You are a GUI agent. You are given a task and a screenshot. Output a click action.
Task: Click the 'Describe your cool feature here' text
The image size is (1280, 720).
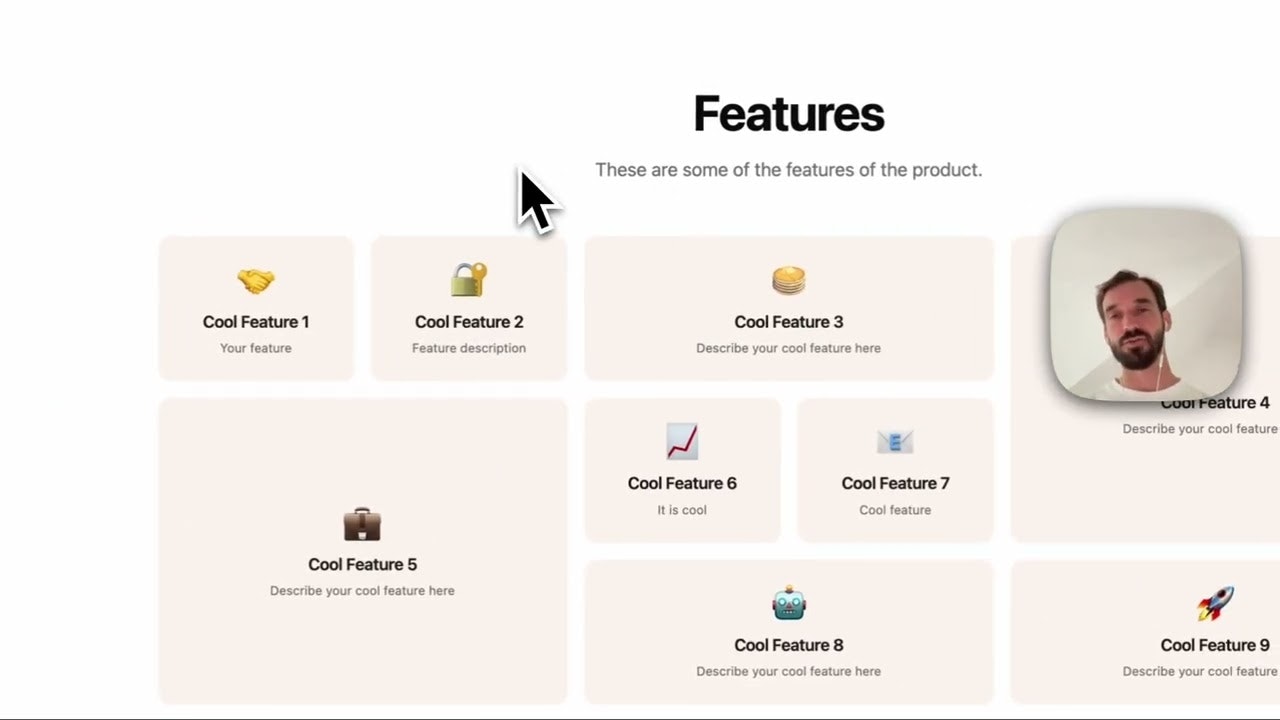click(x=788, y=348)
